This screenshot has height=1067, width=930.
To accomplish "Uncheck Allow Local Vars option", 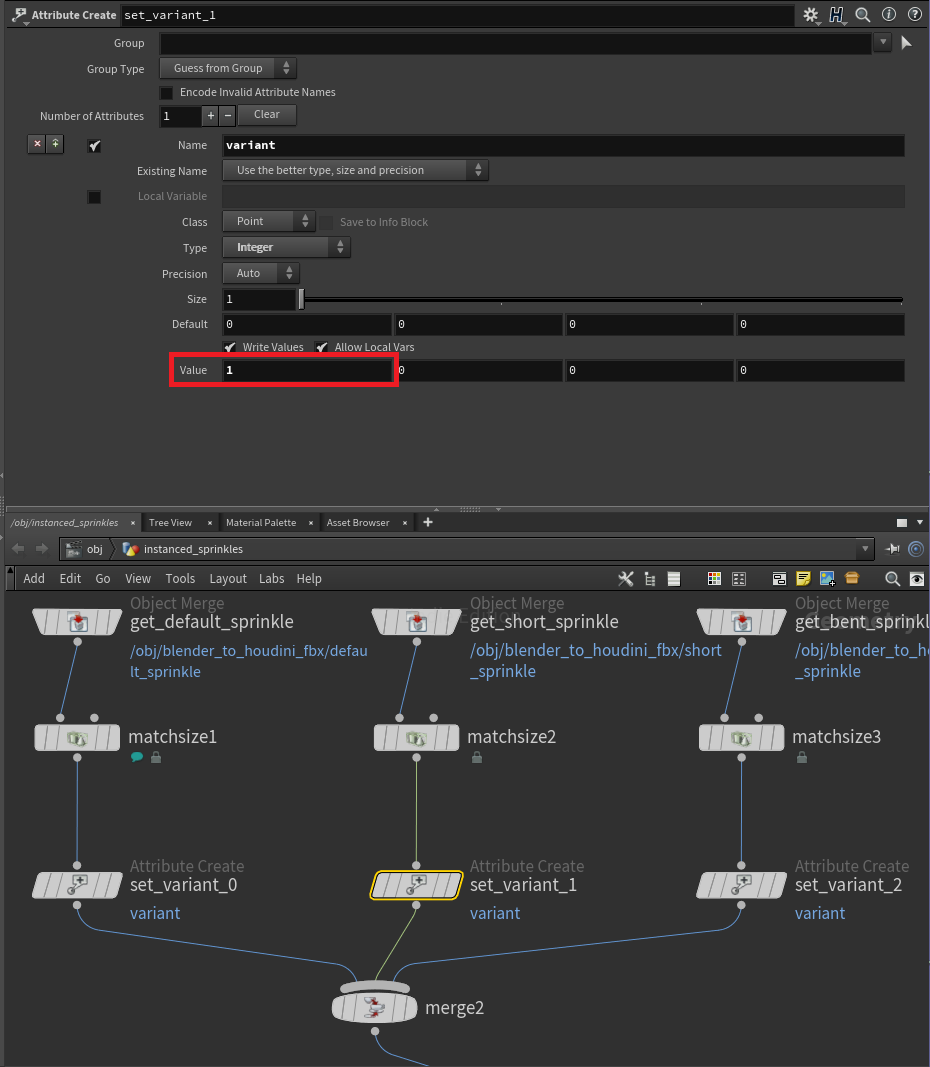I will coord(322,347).
